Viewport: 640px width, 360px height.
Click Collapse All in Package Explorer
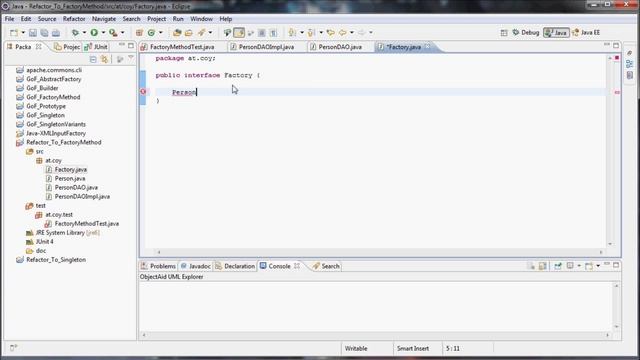(x=93, y=60)
